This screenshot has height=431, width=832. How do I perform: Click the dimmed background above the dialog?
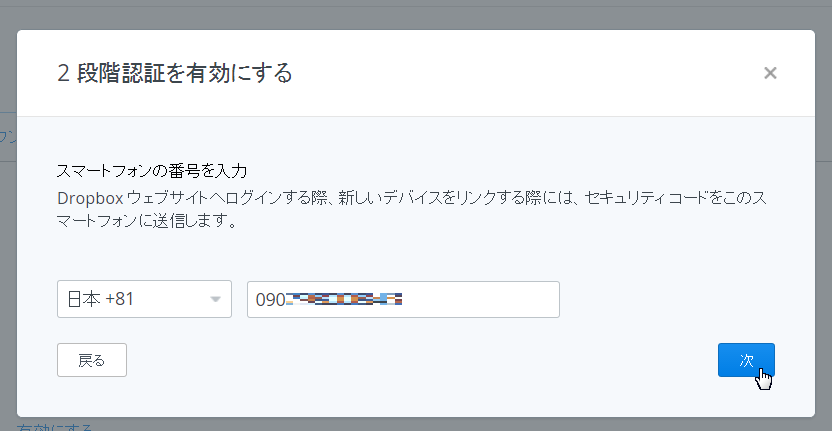coord(416,14)
